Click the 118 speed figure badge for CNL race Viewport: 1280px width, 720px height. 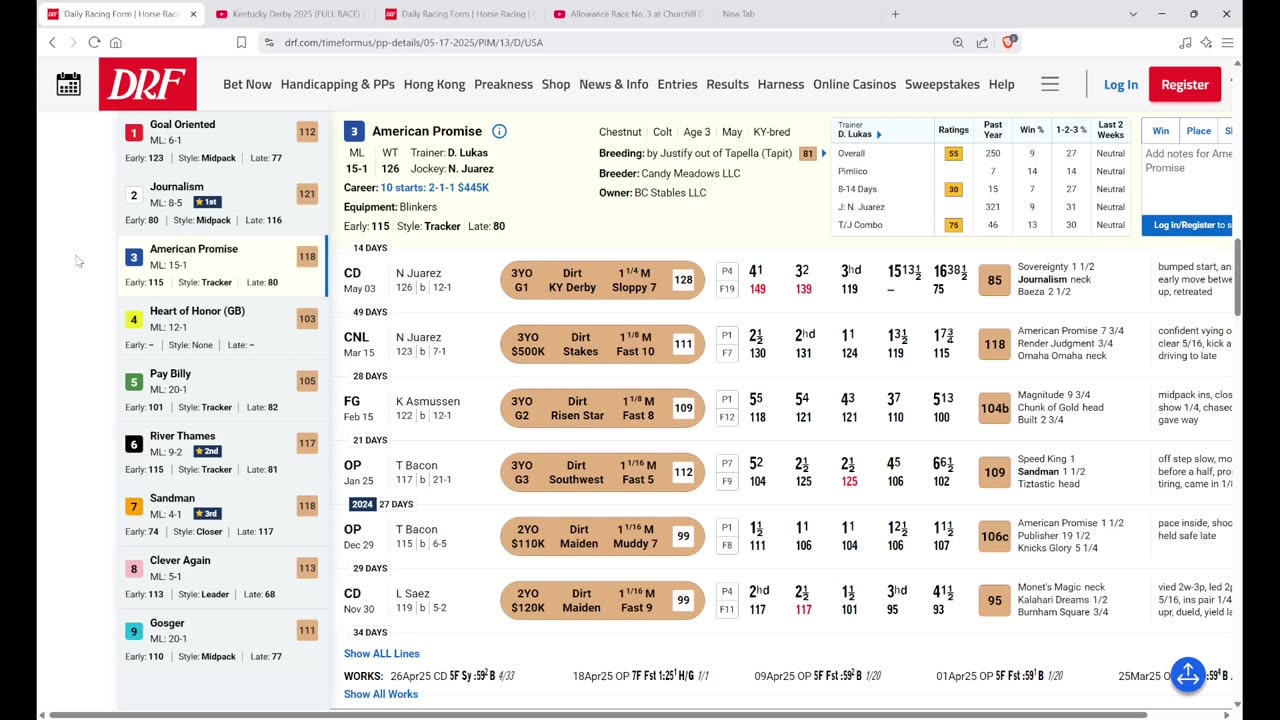point(994,344)
